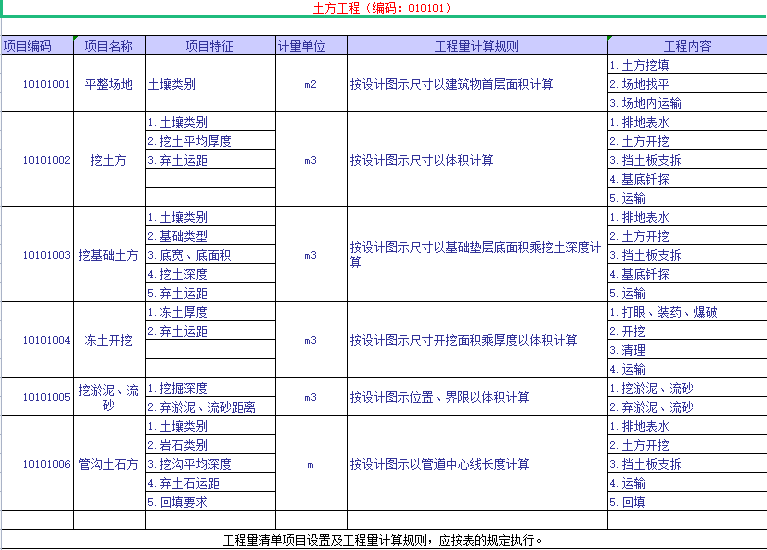Screen dimensions: 767x550
Task: Select content cell 3.场地内运输
Action: (x=687, y=103)
